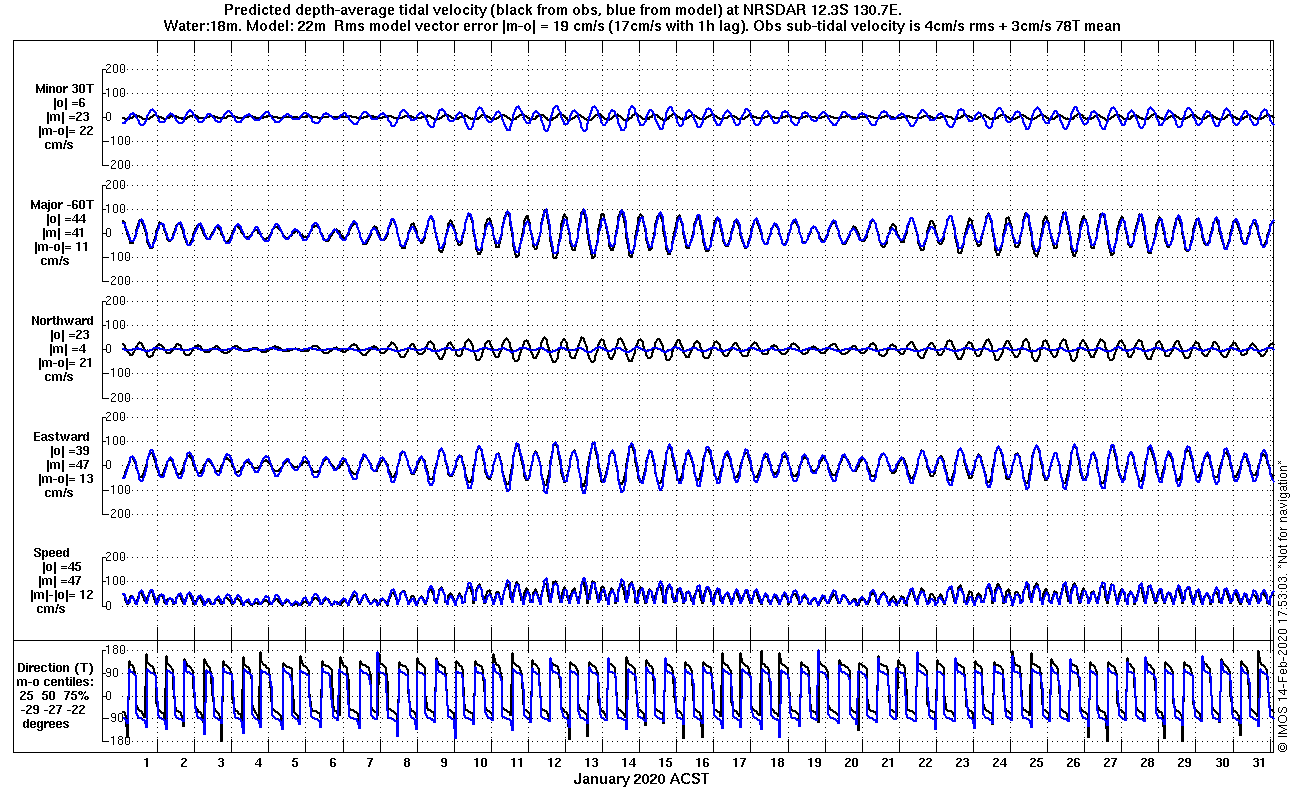Select '|m|-|o|= 12' in the Speed panel
1300x800 pixels.
tap(64, 595)
